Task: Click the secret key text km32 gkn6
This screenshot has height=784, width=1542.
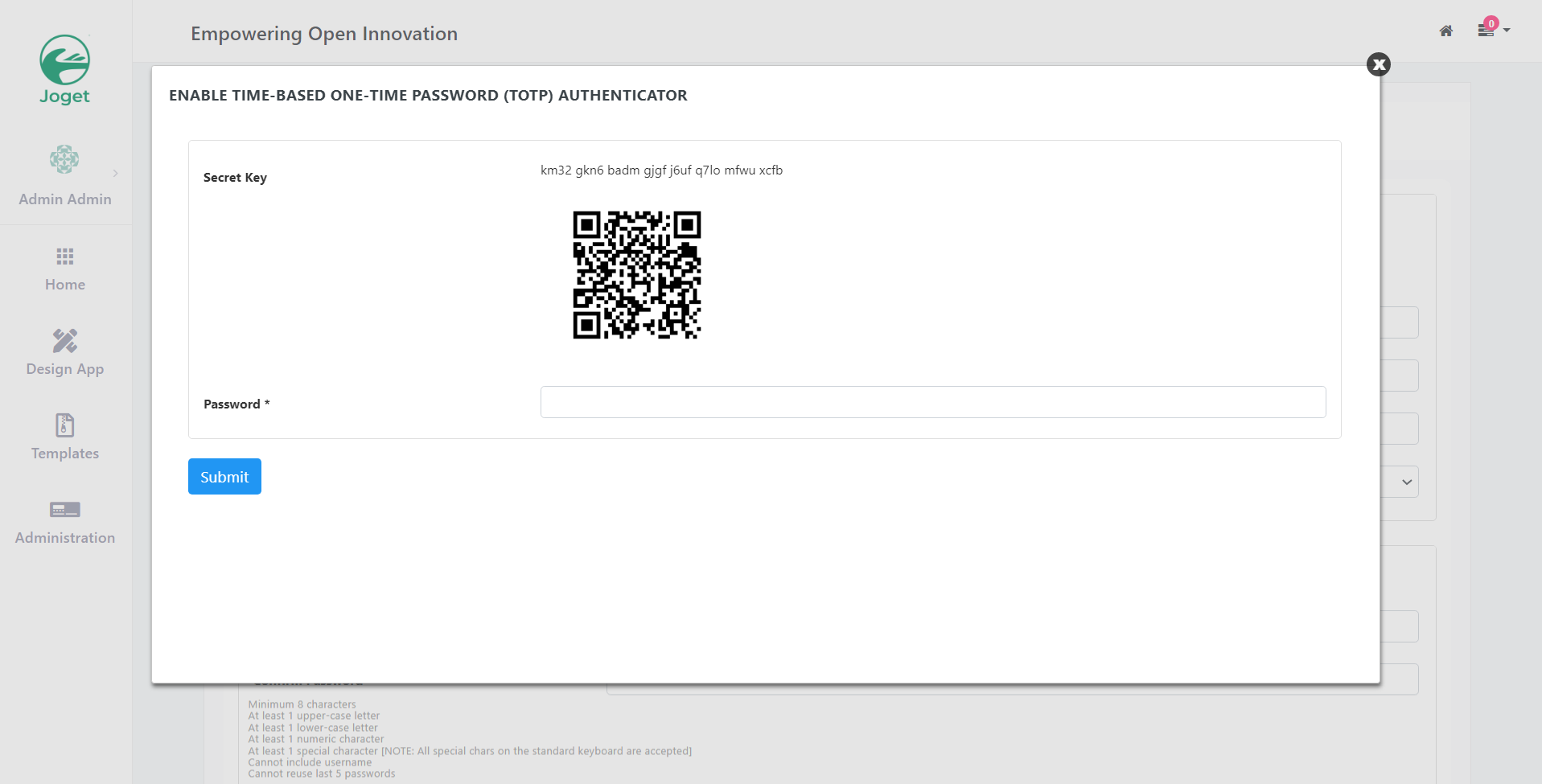Action: (x=661, y=170)
